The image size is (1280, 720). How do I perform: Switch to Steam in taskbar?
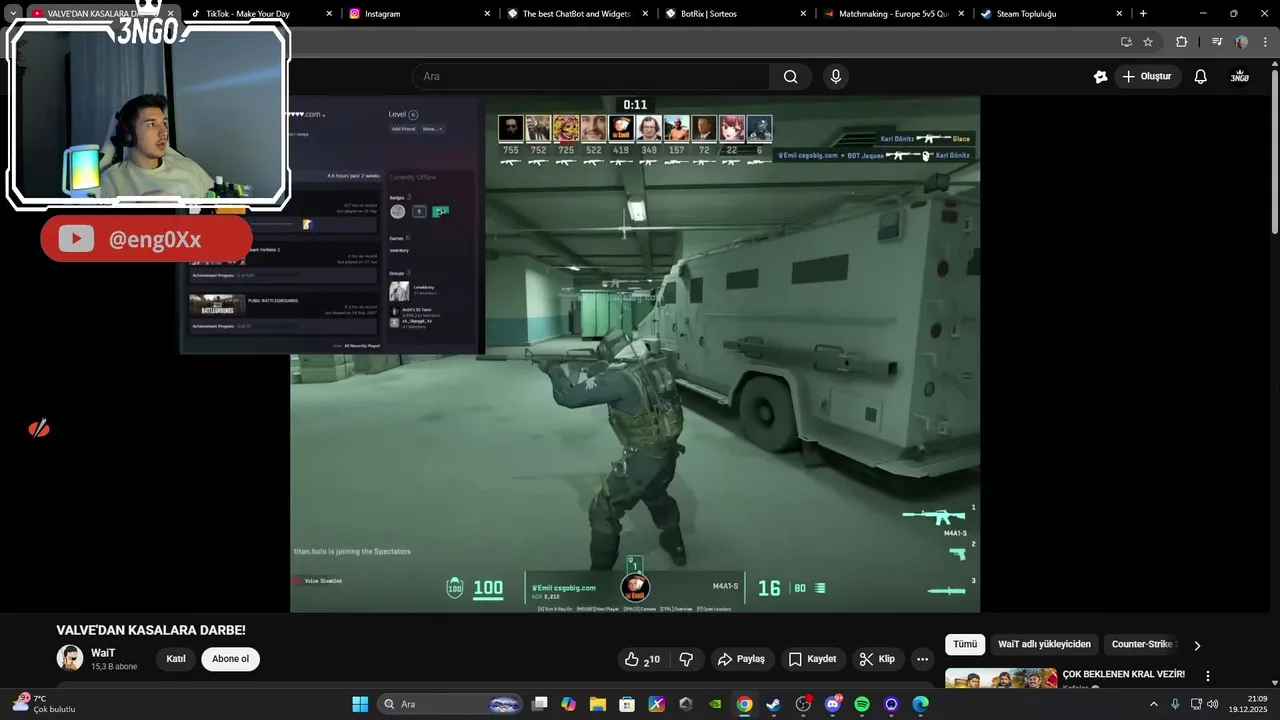(773, 704)
